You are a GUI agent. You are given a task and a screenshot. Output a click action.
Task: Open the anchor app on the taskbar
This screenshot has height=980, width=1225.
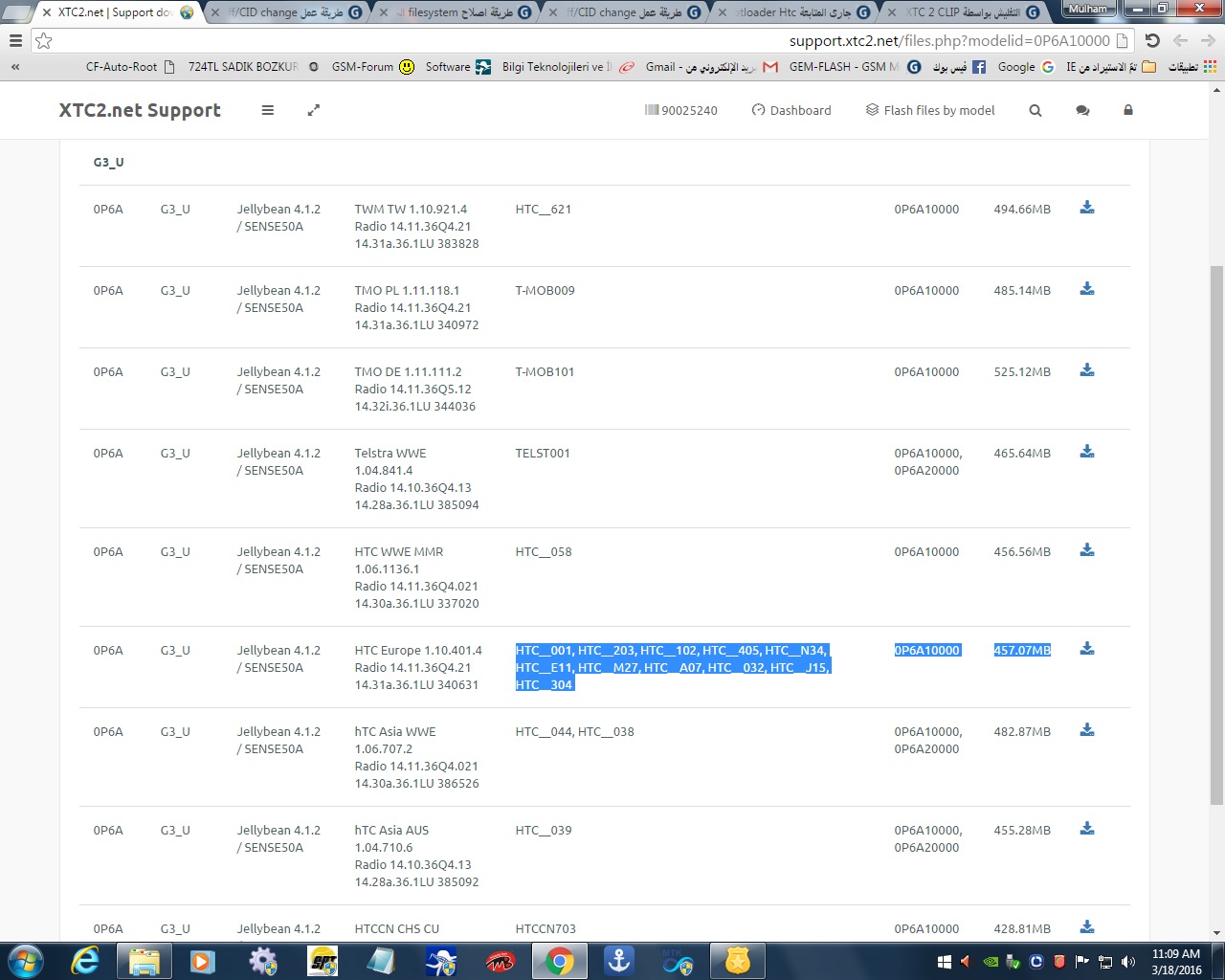619,961
